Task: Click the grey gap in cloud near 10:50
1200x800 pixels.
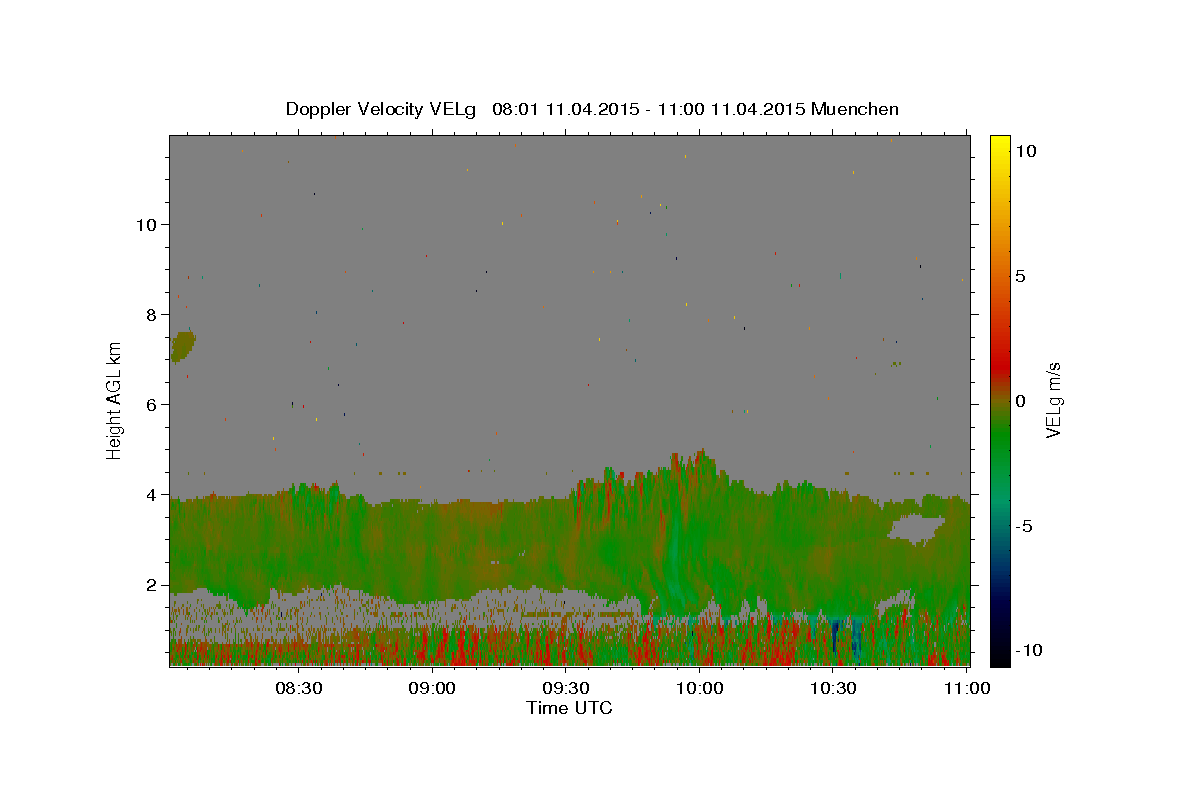Action: tap(916, 527)
